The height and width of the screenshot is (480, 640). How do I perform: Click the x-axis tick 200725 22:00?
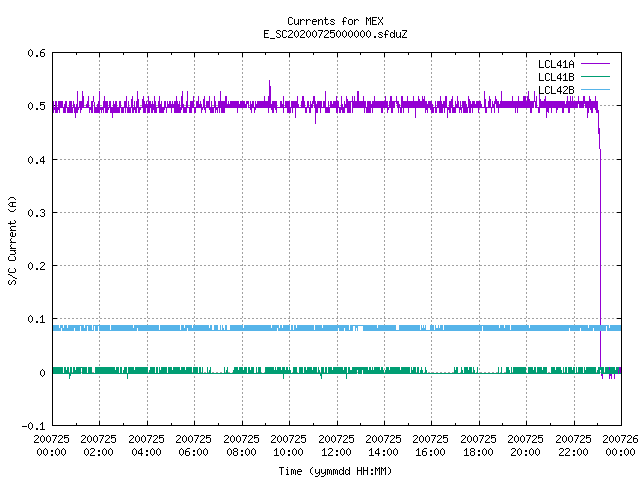tap(573, 446)
